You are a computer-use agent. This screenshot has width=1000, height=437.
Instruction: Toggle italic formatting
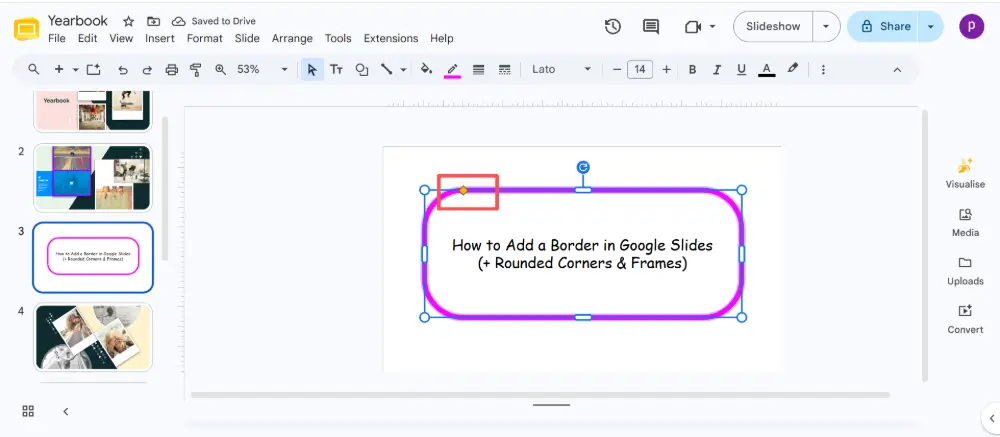tap(717, 70)
